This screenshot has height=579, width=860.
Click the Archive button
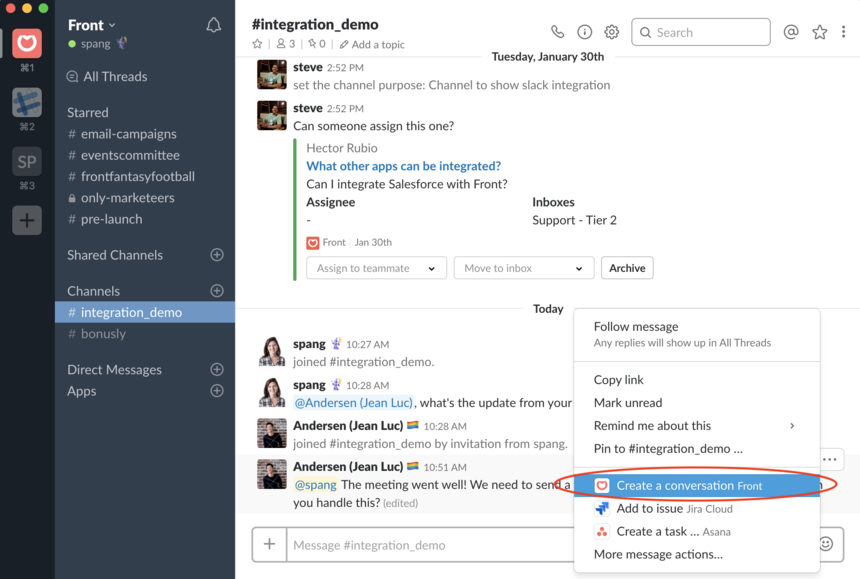627,268
